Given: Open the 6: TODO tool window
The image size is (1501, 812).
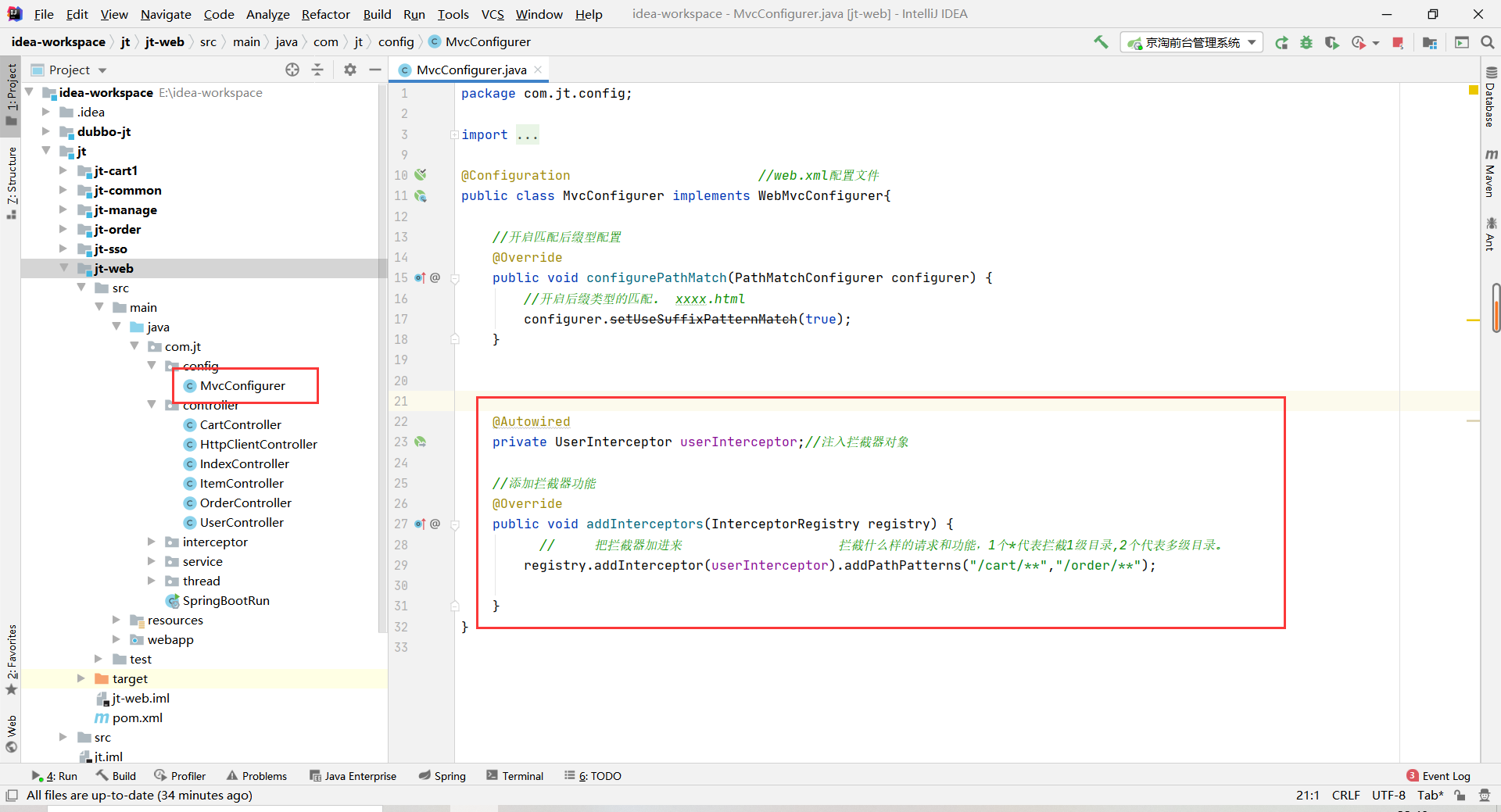Looking at the screenshot, I should tap(593, 775).
